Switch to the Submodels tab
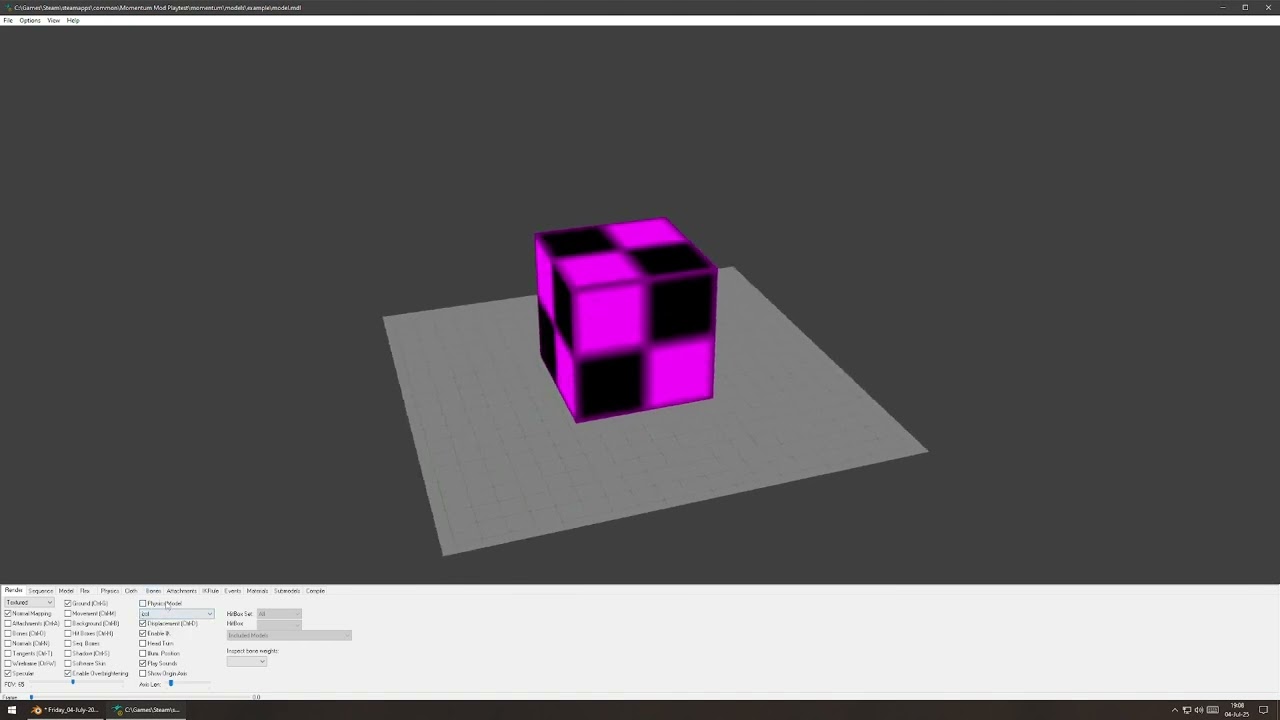Screen dimensions: 1280x720 click(x=287, y=591)
